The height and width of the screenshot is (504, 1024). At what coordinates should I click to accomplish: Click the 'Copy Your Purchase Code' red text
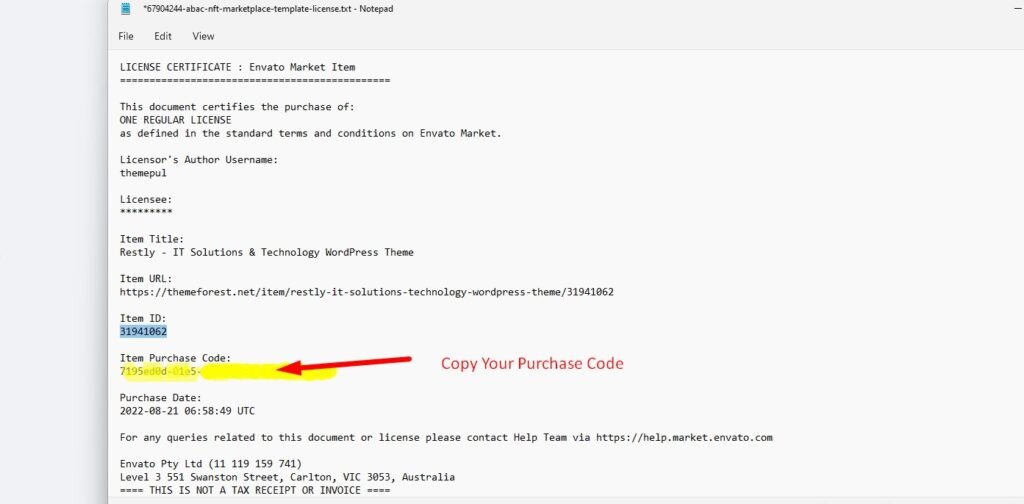click(532, 363)
